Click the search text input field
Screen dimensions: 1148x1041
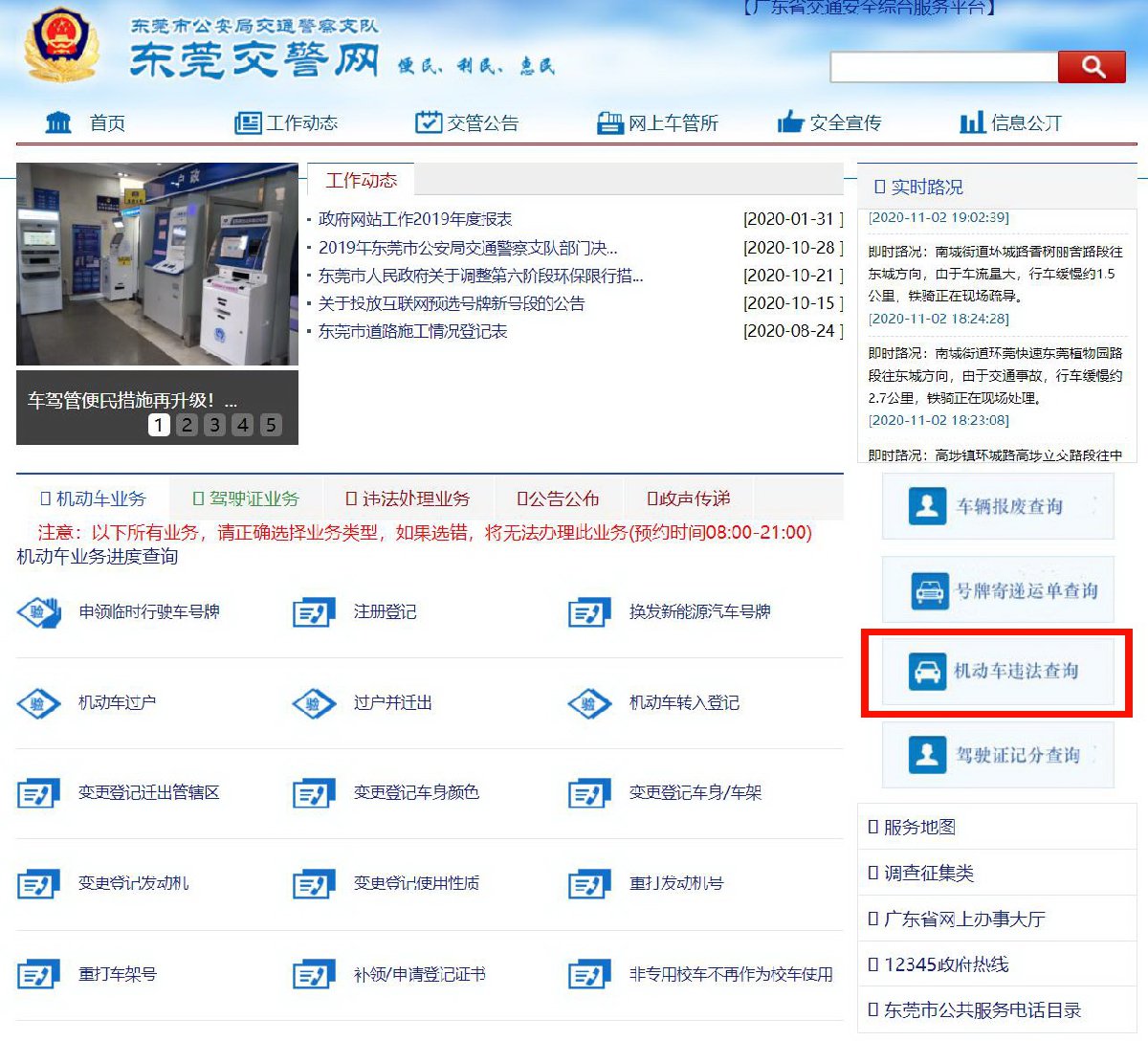[943, 67]
